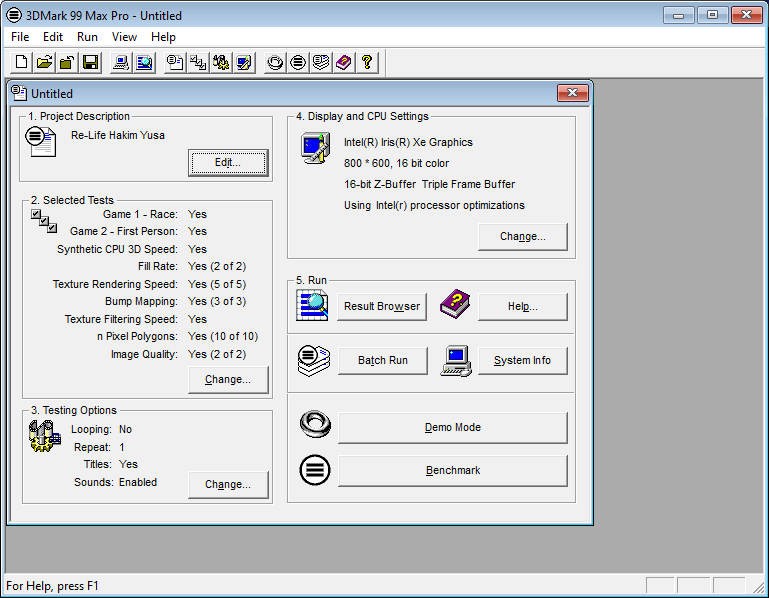Click the gears icon in Testing Options
The image size is (769, 598).
[x=45, y=436]
